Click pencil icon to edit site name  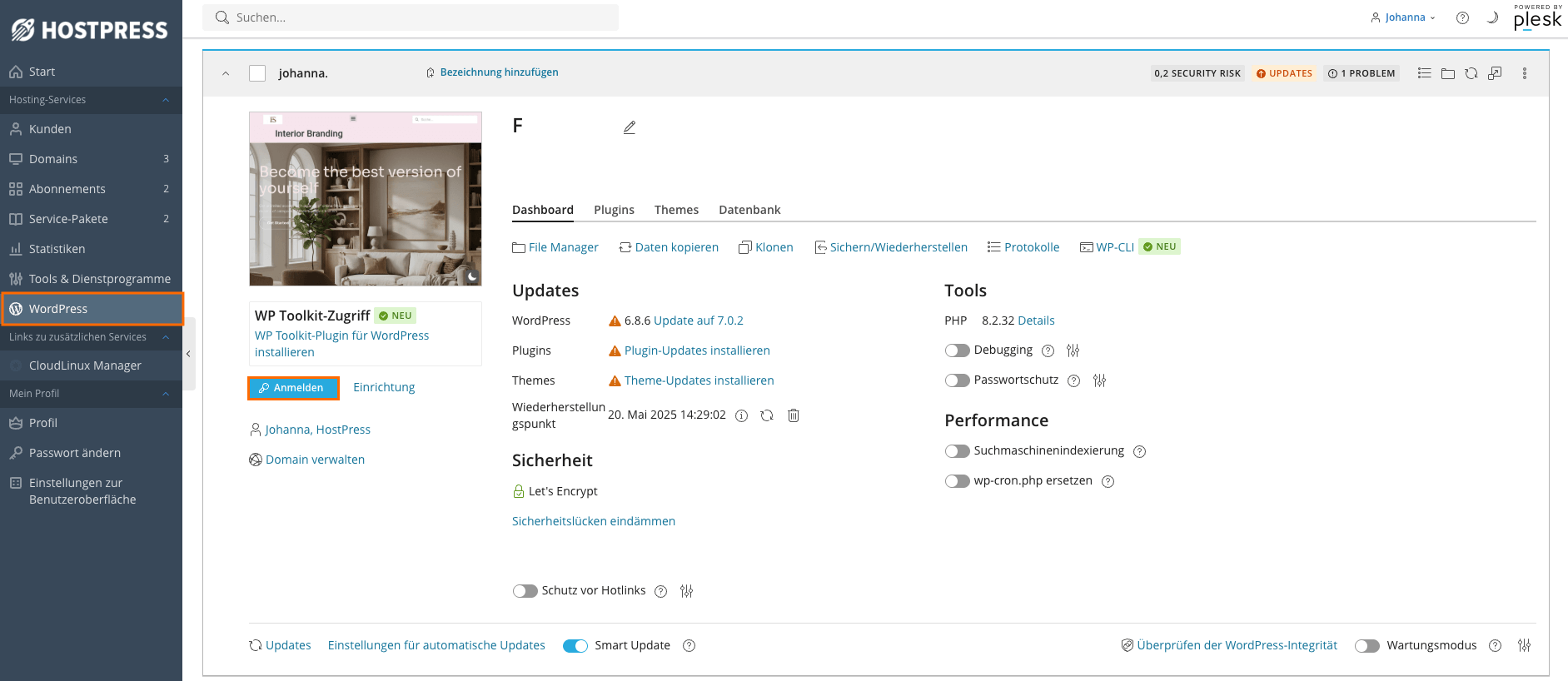point(630,127)
